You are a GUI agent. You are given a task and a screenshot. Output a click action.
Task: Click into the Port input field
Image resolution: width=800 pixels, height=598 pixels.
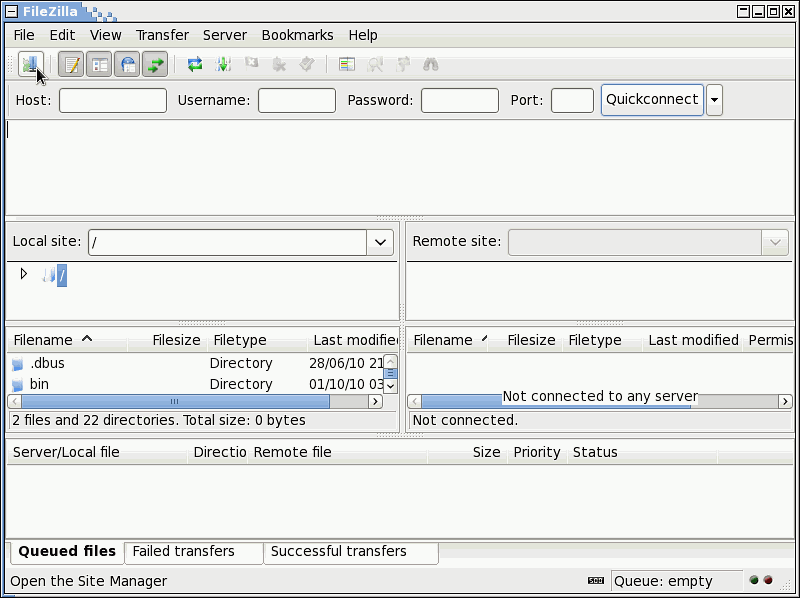click(x=572, y=100)
